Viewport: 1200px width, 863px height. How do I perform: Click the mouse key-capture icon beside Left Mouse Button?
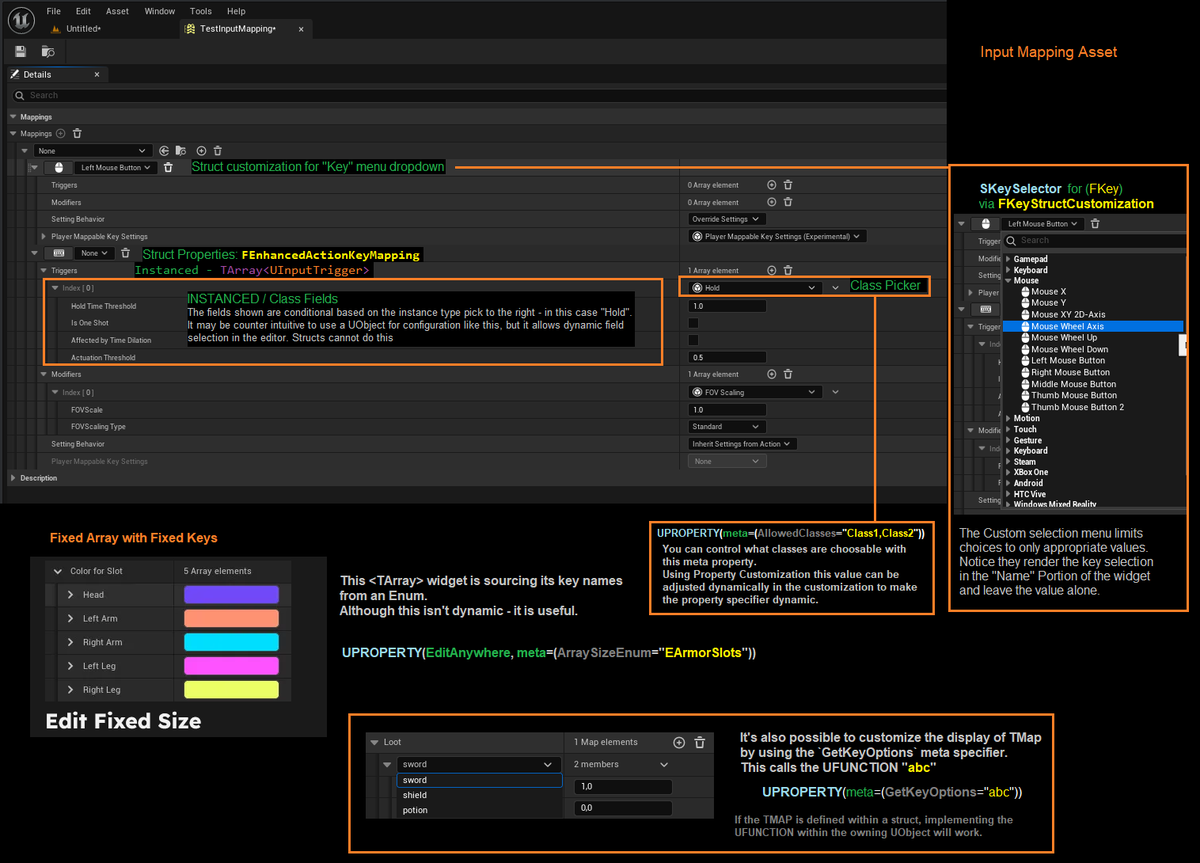pyautogui.click(x=59, y=168)
